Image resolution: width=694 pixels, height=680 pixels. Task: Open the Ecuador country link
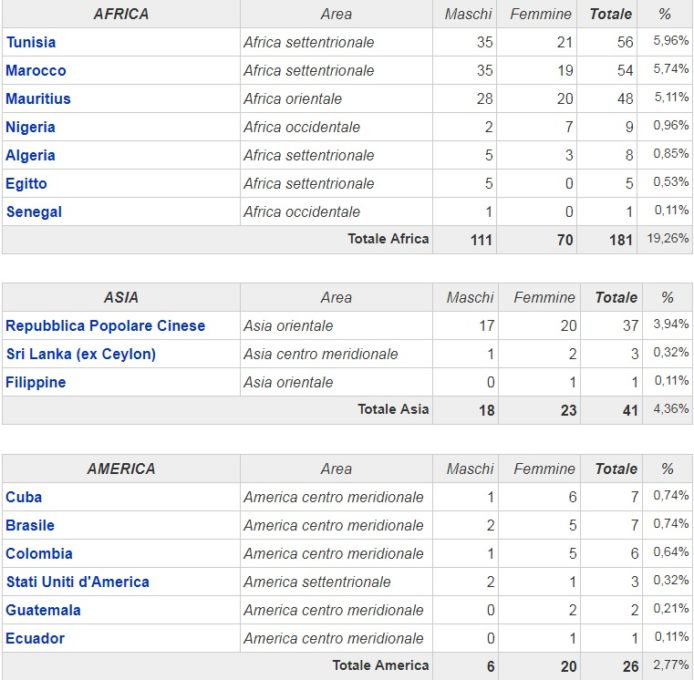(x=35, y=638)
